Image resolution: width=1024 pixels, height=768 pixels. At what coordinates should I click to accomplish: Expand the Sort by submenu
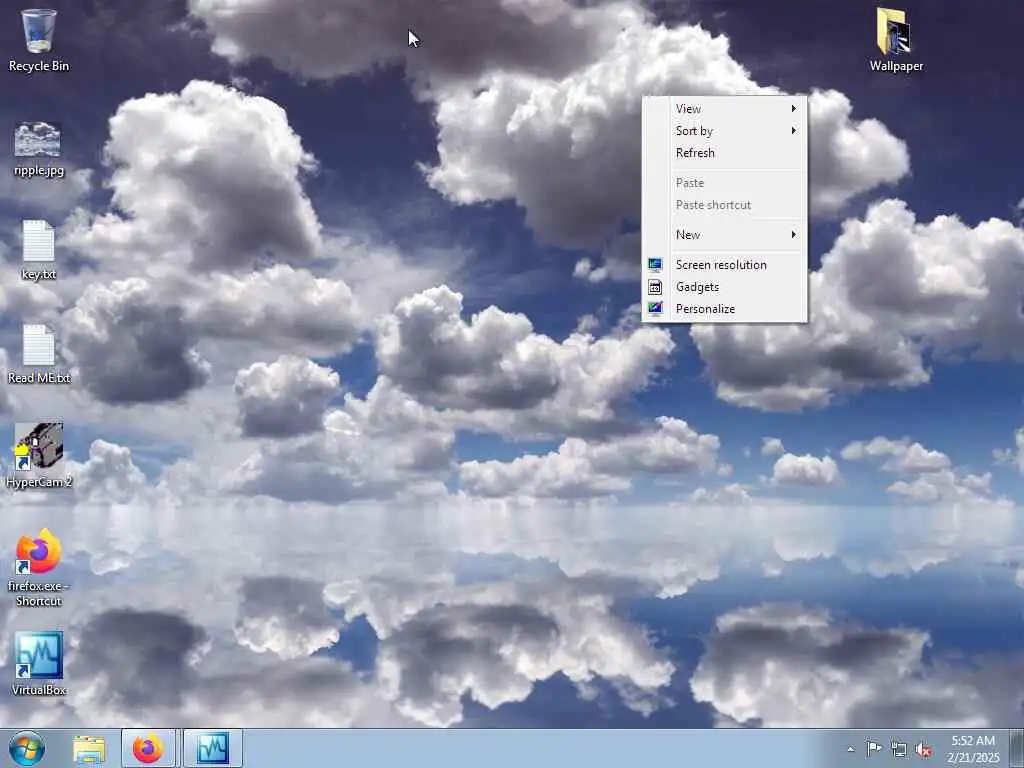click(724, 131)
